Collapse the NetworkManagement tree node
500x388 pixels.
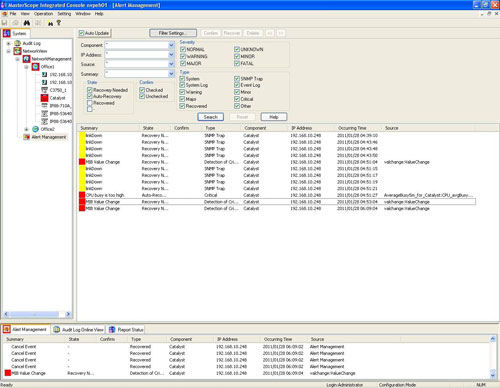point(17,59)
